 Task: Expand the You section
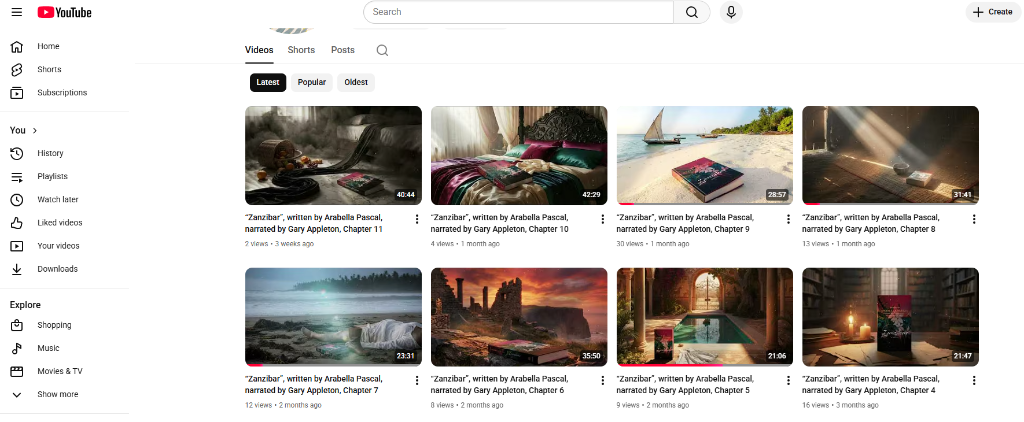[x=24, y=130]
